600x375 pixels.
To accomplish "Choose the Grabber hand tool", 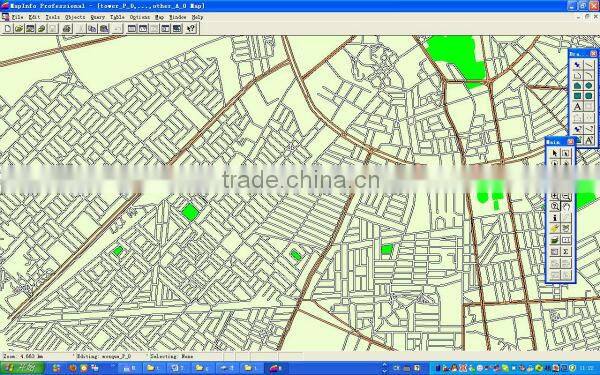I will click(x=566, y=207).
